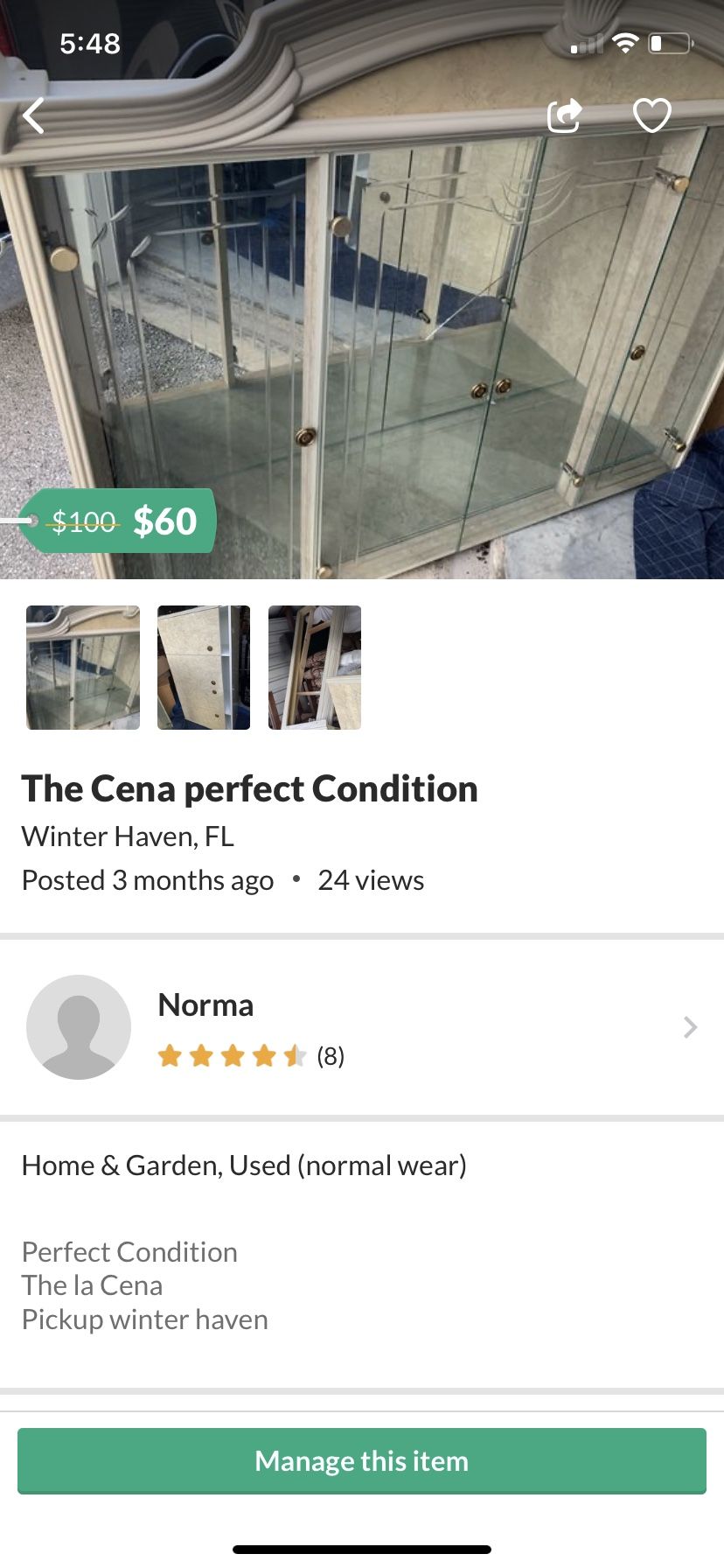View the third thumbnail photo
Screen dimensions: 724x1568
[x=315, y=668]
